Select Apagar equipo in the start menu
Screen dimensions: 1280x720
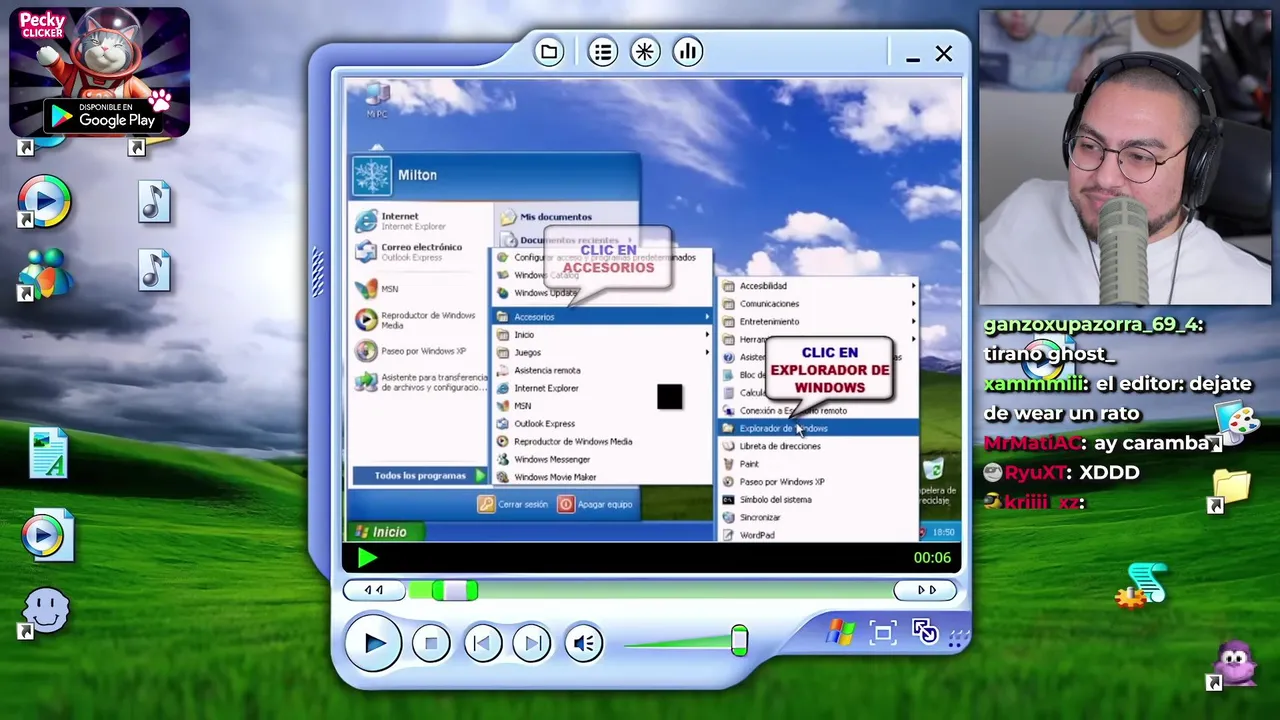pyautogui.click(x=595, y=504)
